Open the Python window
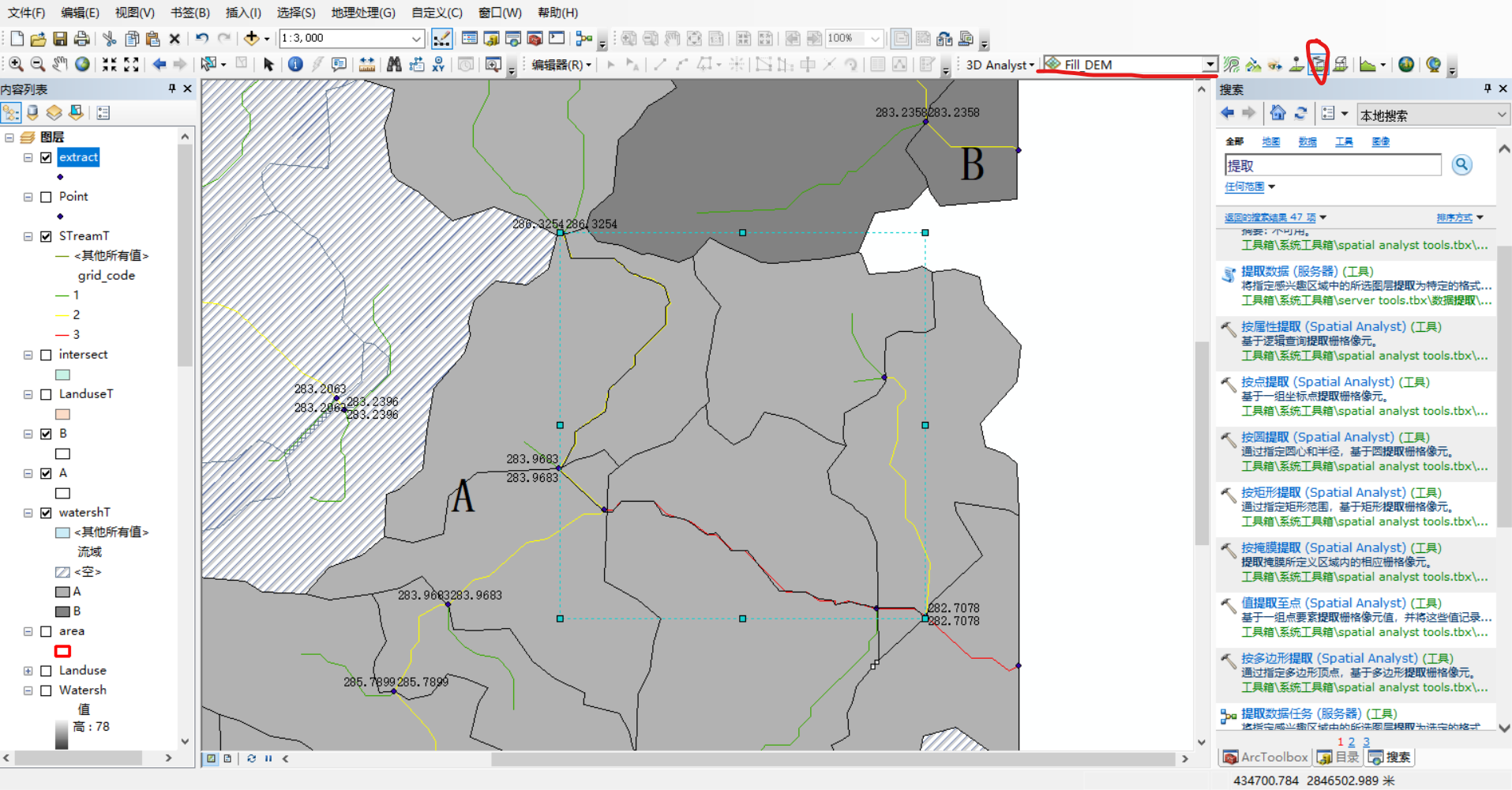Image resolution: width=1512 pixels, height=790 pixels. pos(557,38)
